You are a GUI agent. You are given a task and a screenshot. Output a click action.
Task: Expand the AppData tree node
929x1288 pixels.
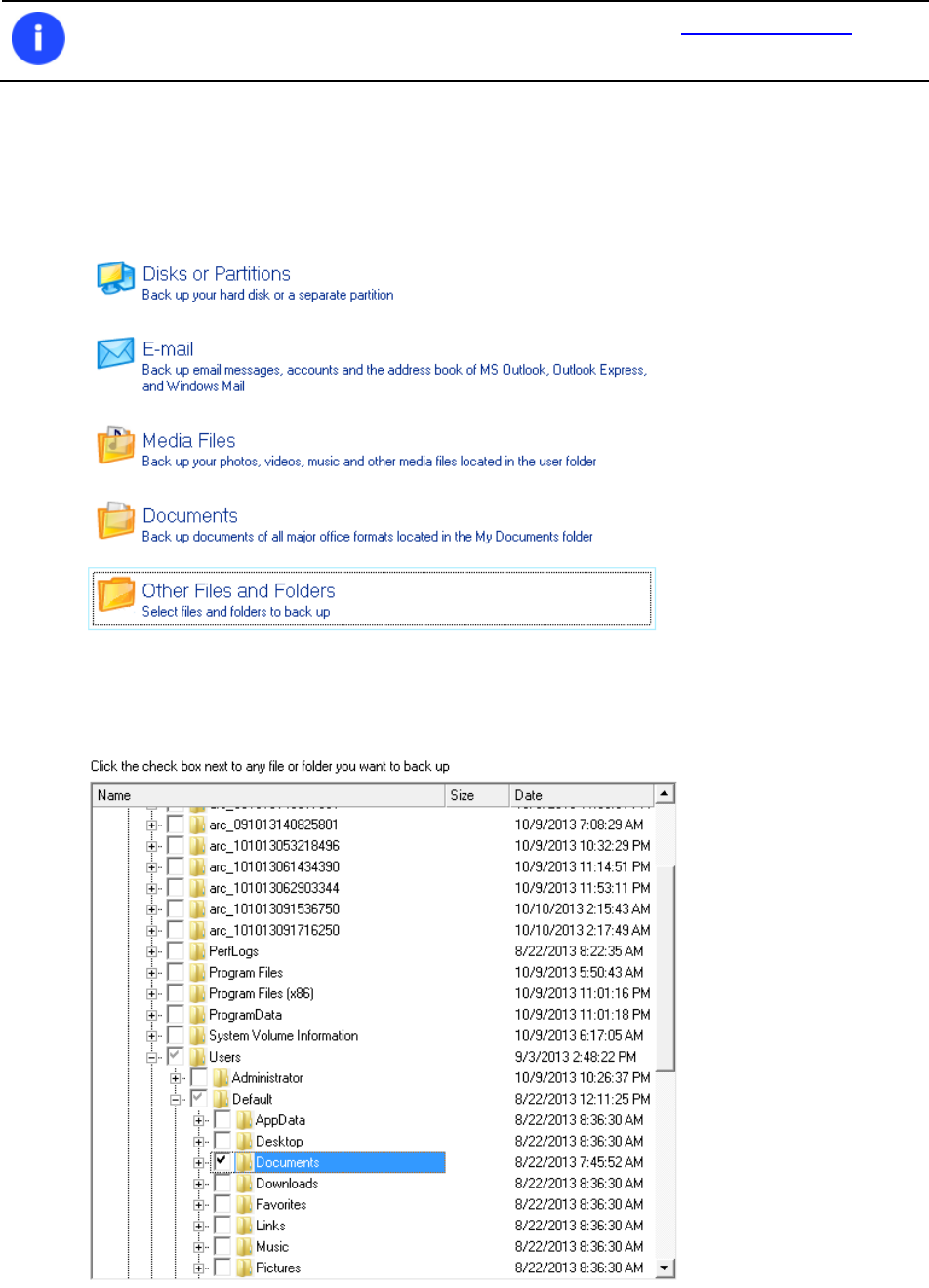(199, 1121)
